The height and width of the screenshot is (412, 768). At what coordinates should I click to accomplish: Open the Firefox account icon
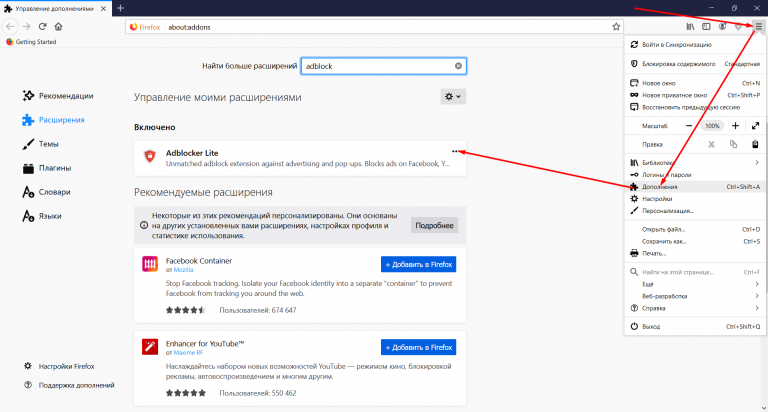point(722,27)
